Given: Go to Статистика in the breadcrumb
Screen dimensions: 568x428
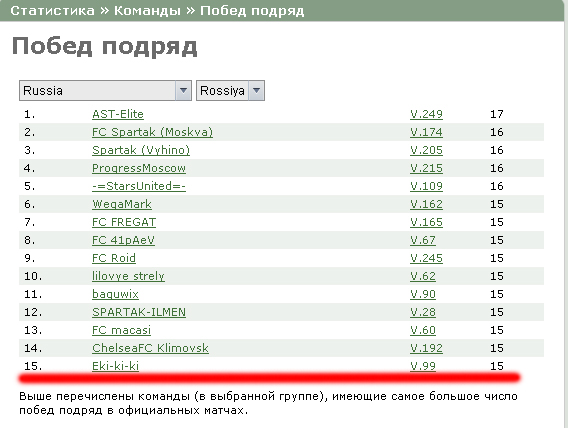Looking at the screenshot, I should [x=53, y=11].
